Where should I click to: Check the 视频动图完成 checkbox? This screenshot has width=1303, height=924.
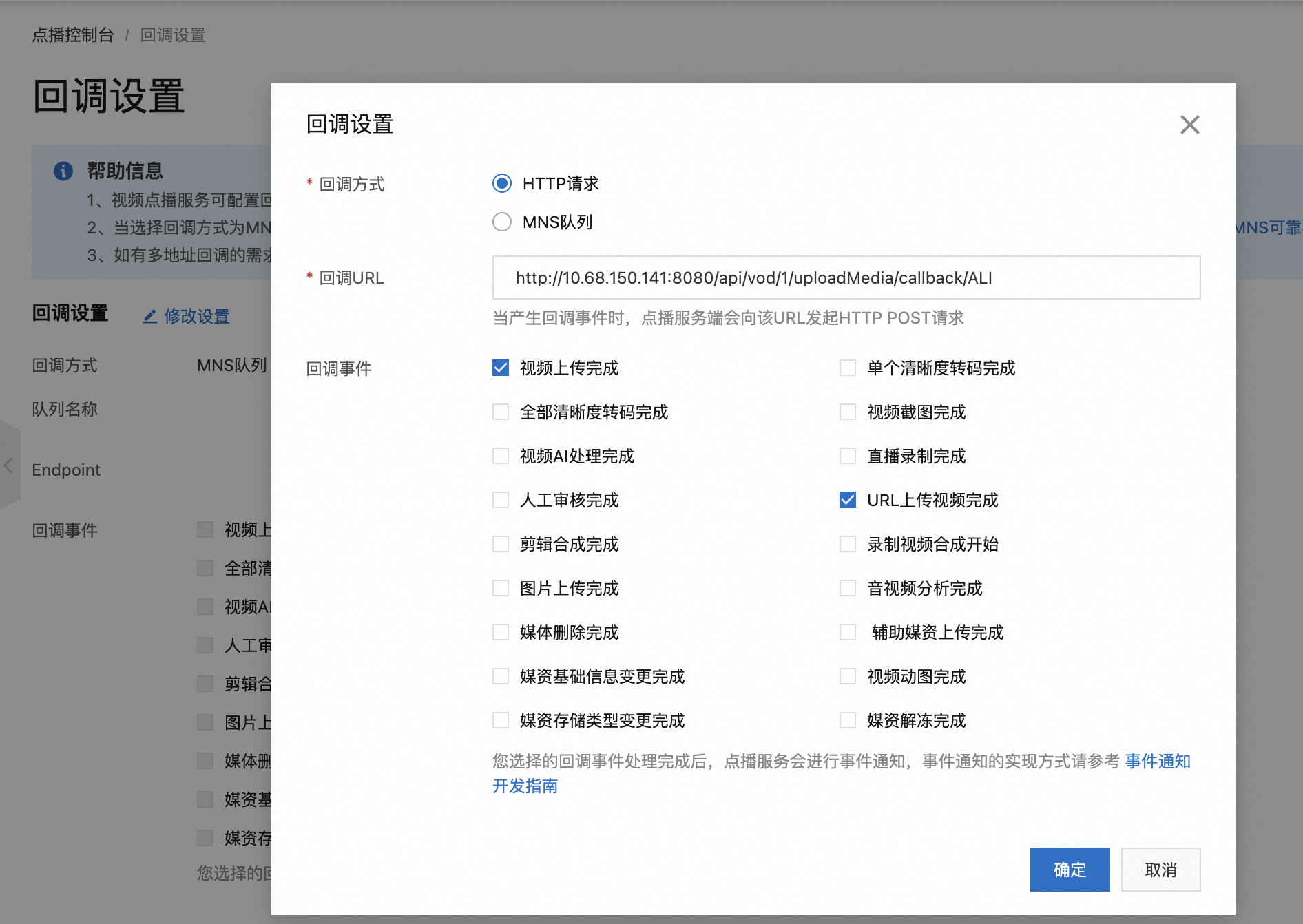click(848, 676)
